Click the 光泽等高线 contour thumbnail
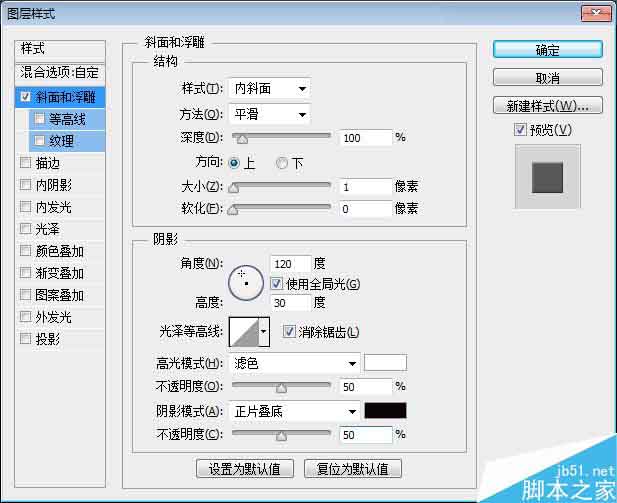Viewport: 617px width, 503px height. [244, 332]
